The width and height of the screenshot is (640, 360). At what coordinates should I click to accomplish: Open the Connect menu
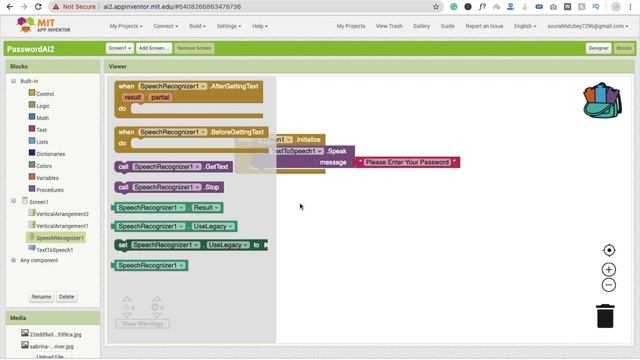[x=166, y=26]
